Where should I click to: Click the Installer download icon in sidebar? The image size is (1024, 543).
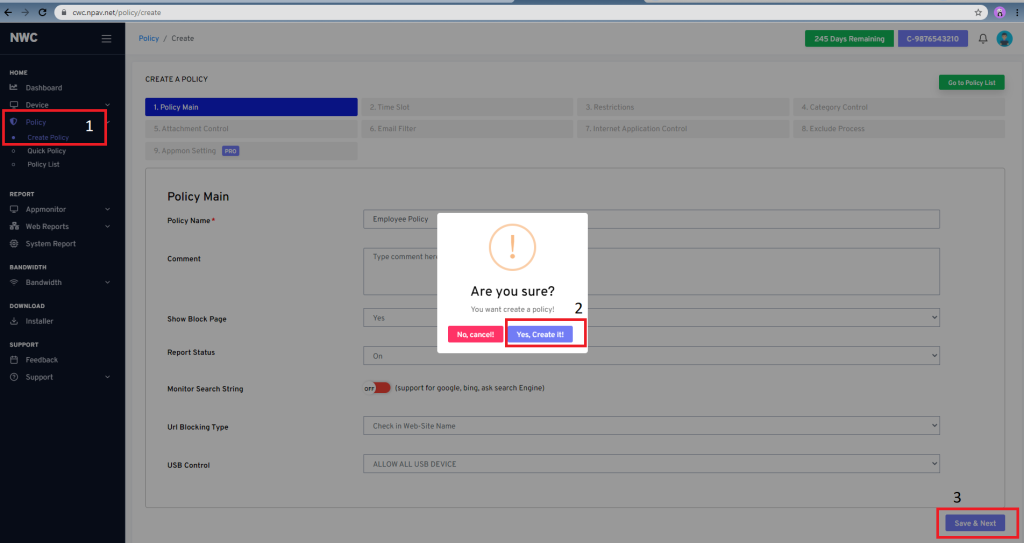[14, 321]
